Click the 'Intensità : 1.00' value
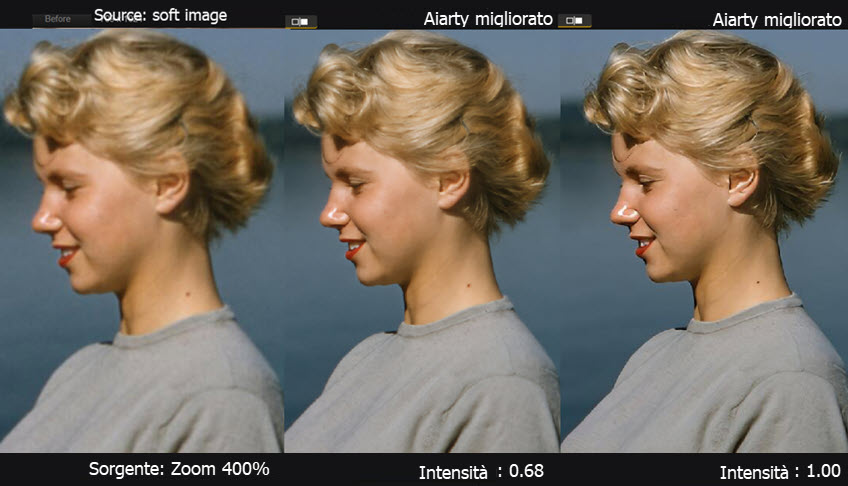Image resolution: width=848 pixels, height=486 pixels. (x=780, y=471)
